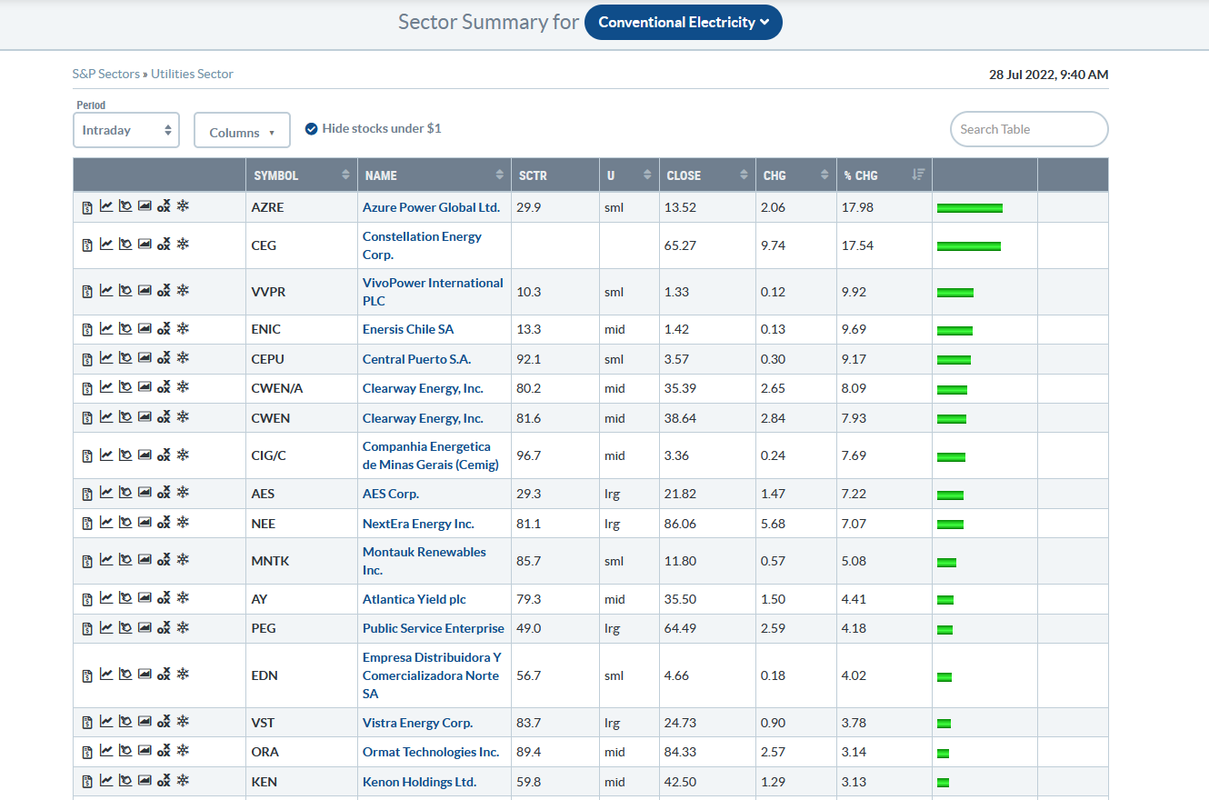The height and width of the screenshot is (800, 1209).
Task: Toggle the Hide stocks under $1 checkbox
Action: click(311, 128)
